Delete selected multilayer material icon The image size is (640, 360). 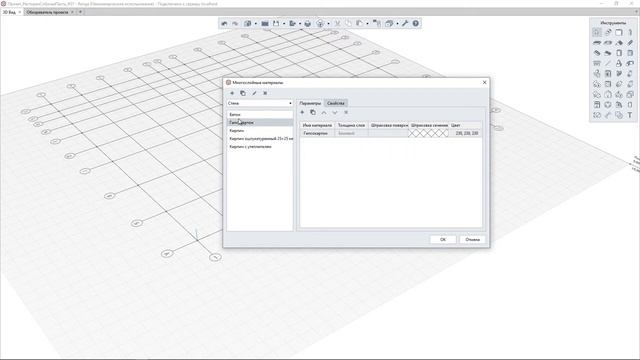point(265,93)
